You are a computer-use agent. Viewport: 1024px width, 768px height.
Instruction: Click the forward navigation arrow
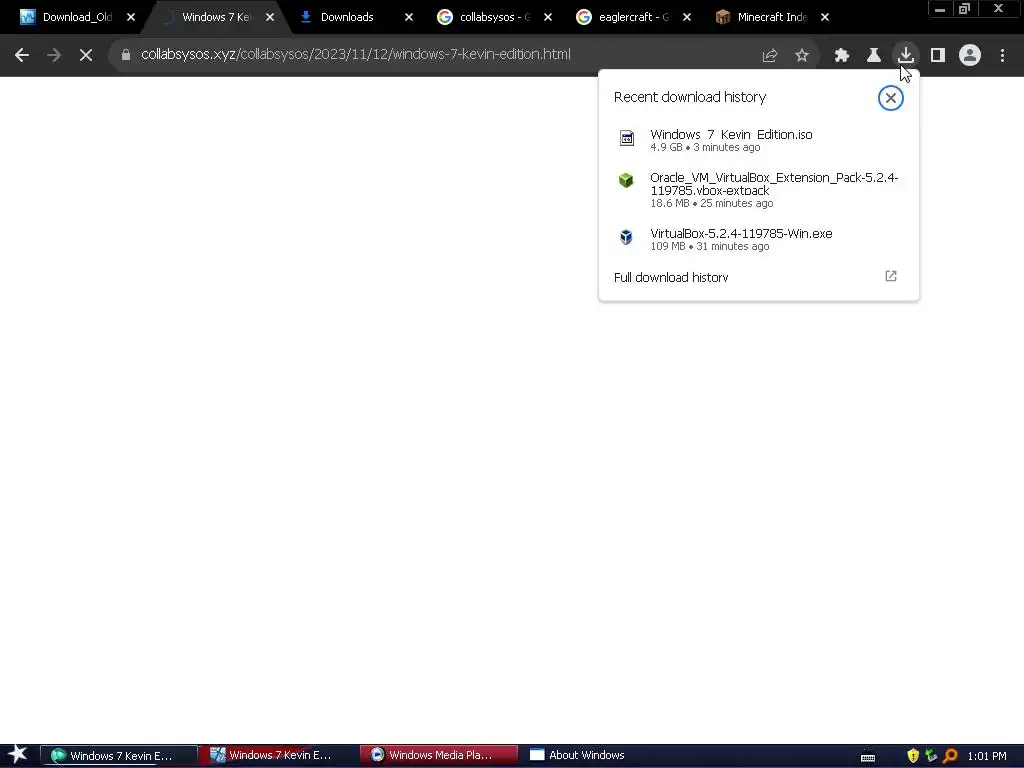click(54, 55)
